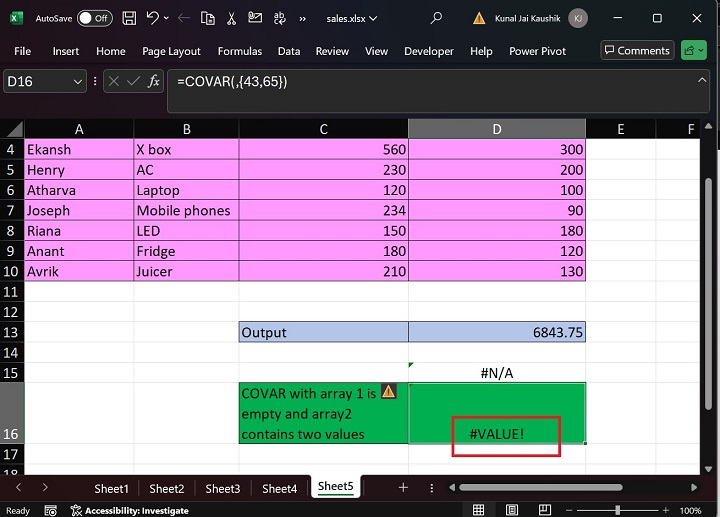Click the Copy icon in the quick access toolbar
Image resolution: width=720 pixels, height=517 pixels.
208,18
